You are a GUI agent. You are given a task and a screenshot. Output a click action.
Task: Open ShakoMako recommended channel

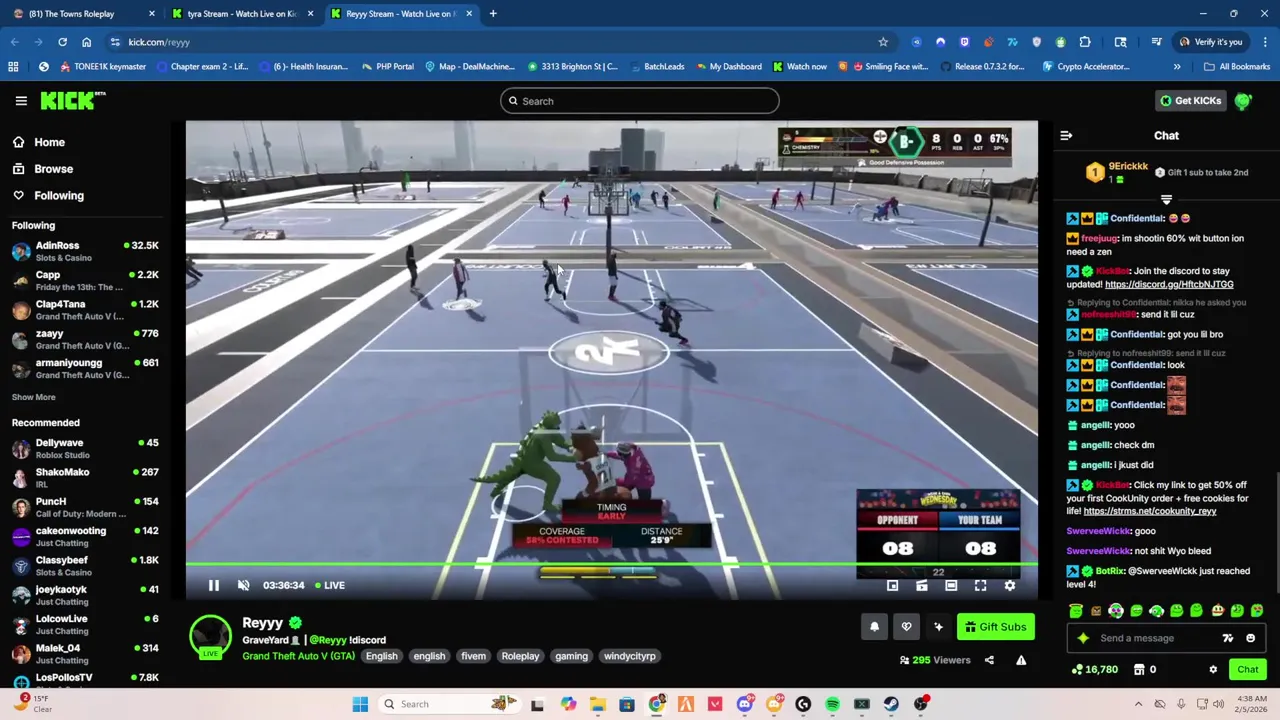point(85,478)
